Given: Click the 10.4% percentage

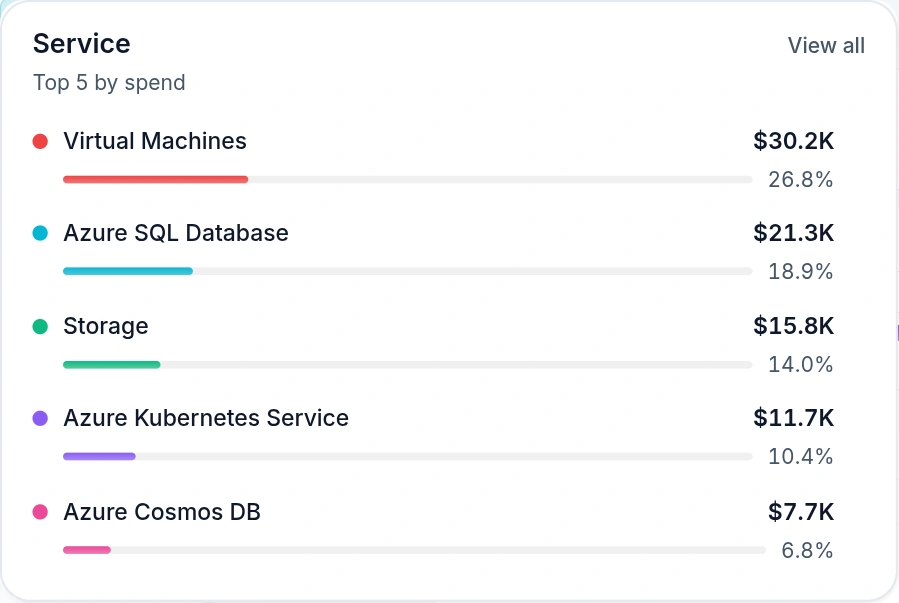Looking at the screenshot, I should pos(800,456).
